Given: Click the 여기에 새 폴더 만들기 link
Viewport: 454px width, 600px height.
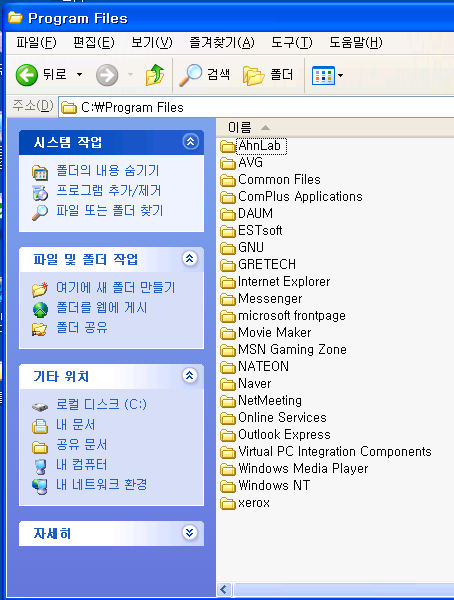Looking at the screenshot, I should (115, 287).
